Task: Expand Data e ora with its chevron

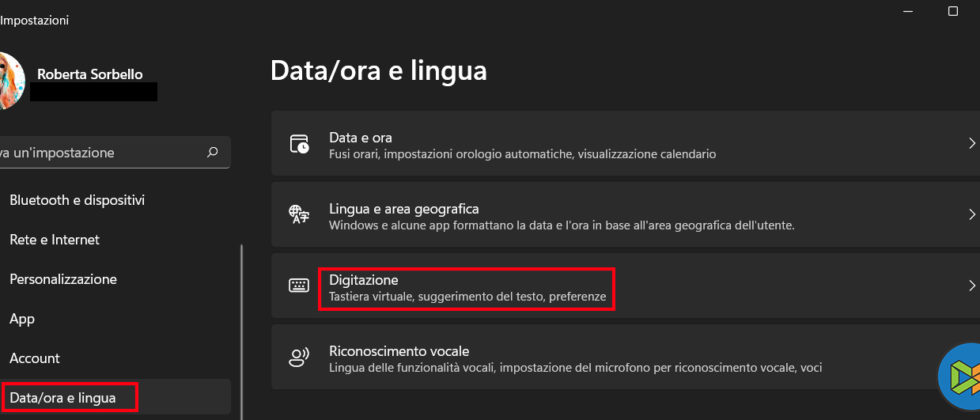Action: pos(971,144)
